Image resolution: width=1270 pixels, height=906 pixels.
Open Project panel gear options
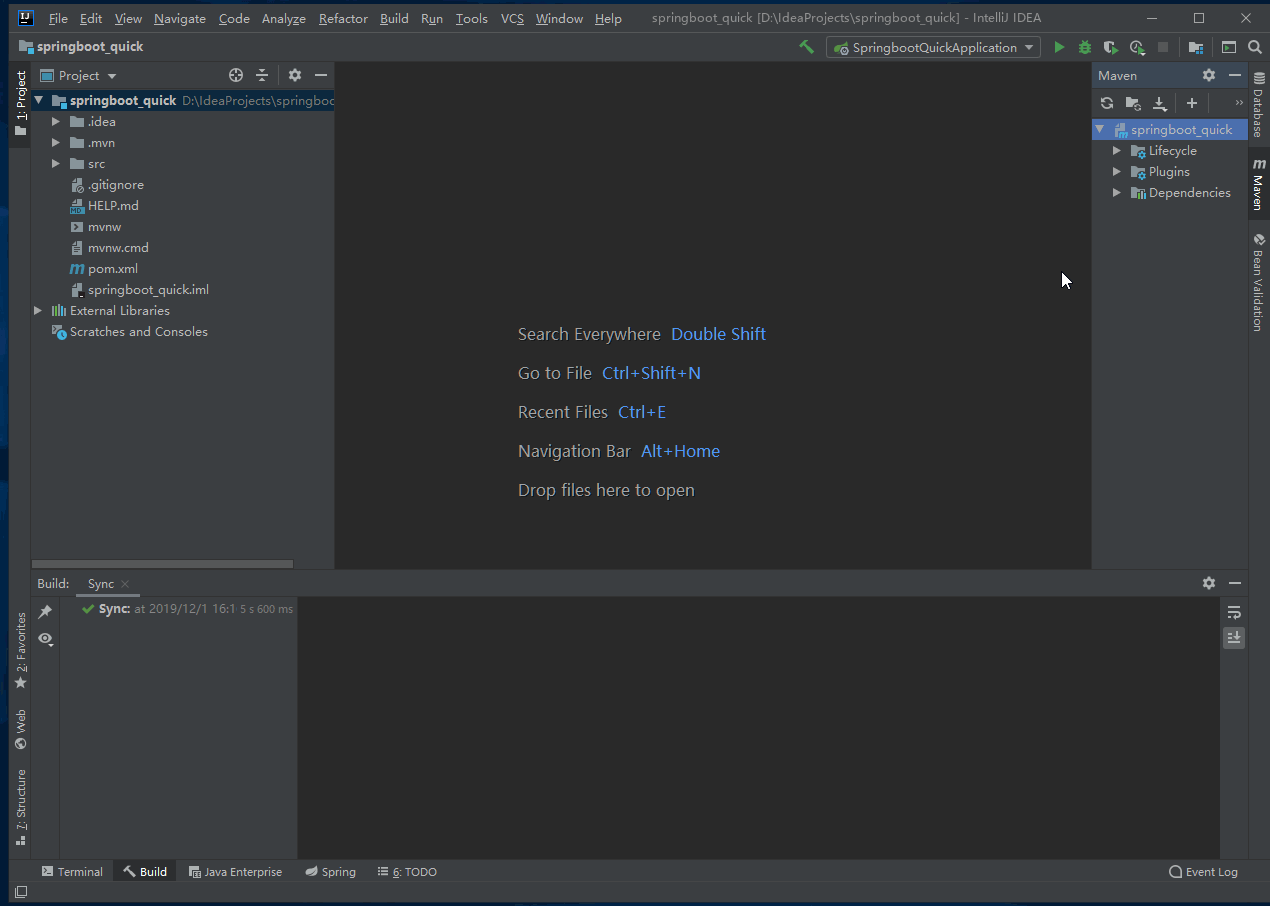coord(295,75)
